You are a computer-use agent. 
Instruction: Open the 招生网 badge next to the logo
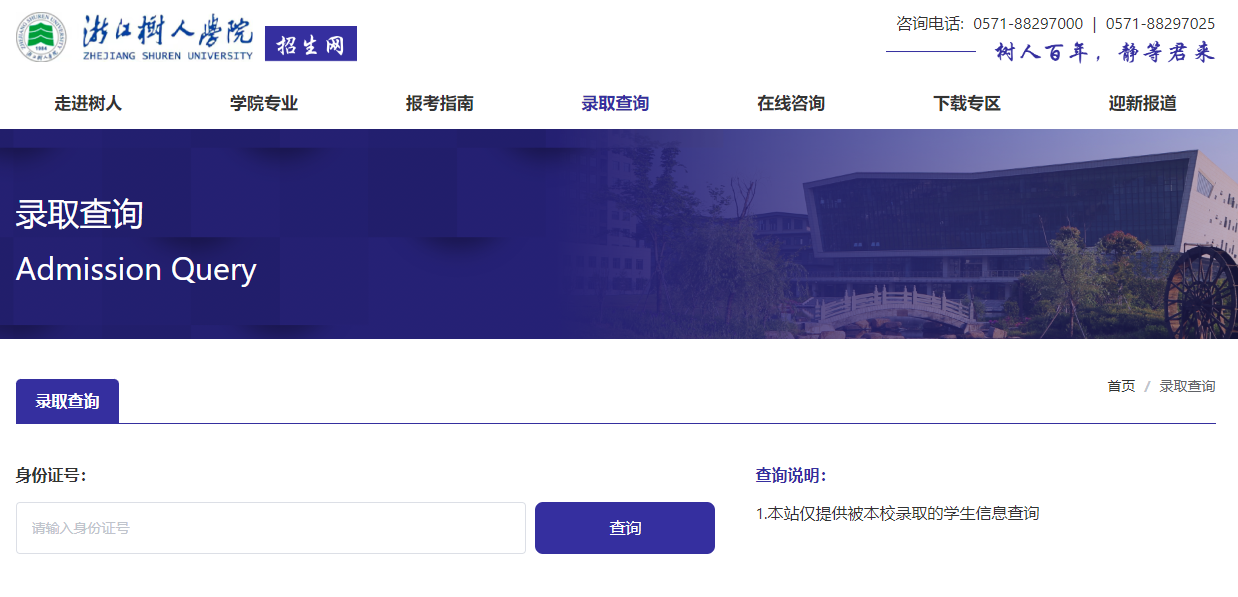[x=310, y=43]
